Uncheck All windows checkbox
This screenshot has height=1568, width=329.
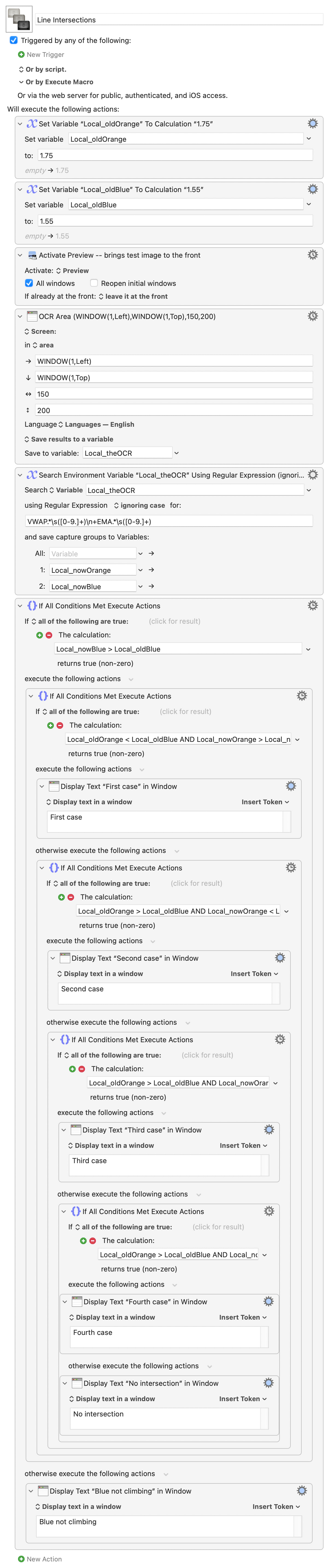point(29,283)
